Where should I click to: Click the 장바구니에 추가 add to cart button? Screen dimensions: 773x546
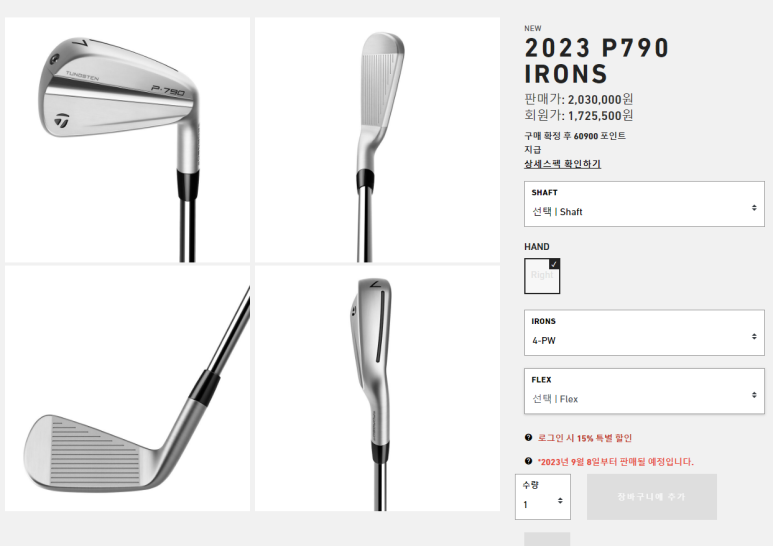tap(652, 497)
